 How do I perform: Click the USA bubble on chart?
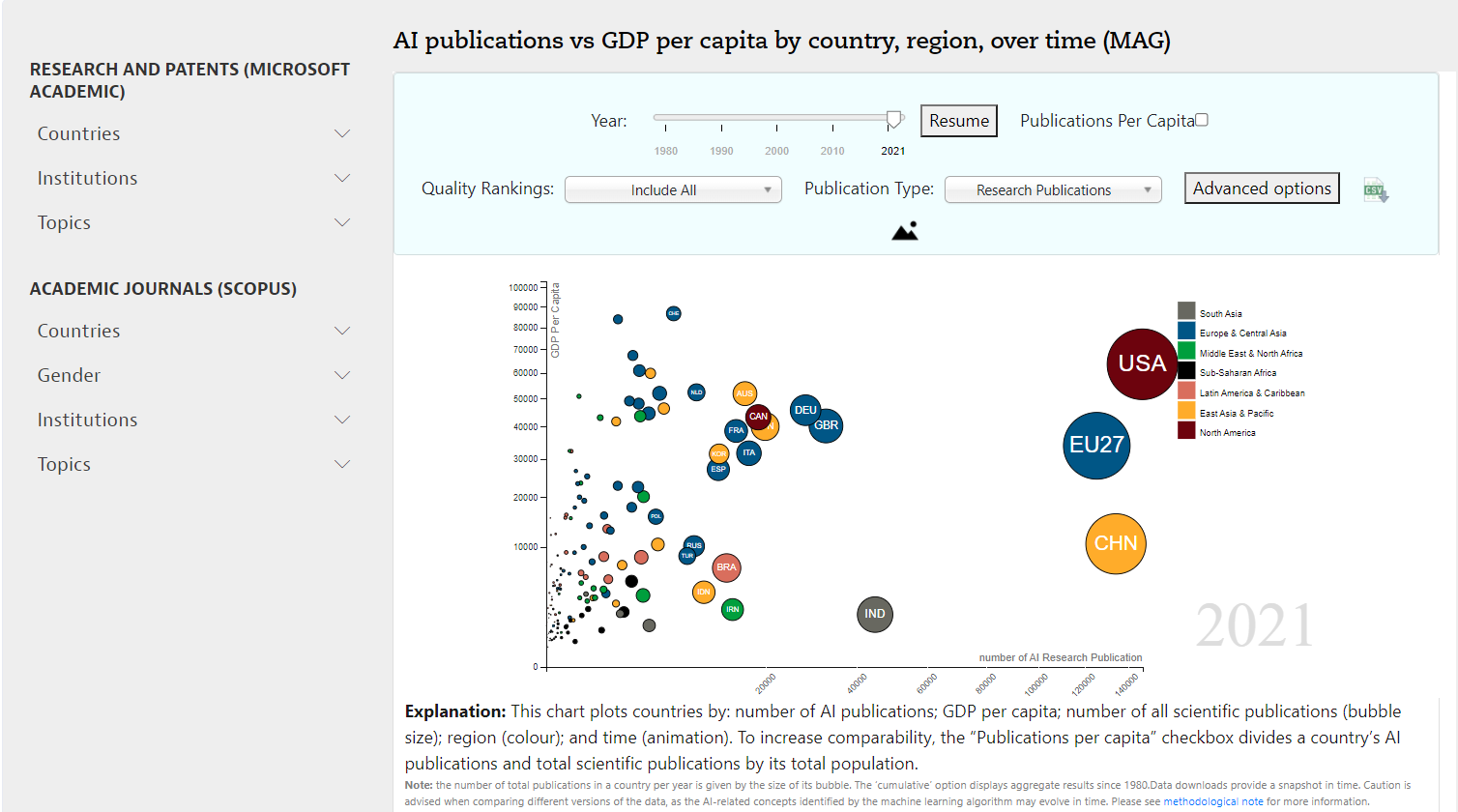pos(1142,363)
